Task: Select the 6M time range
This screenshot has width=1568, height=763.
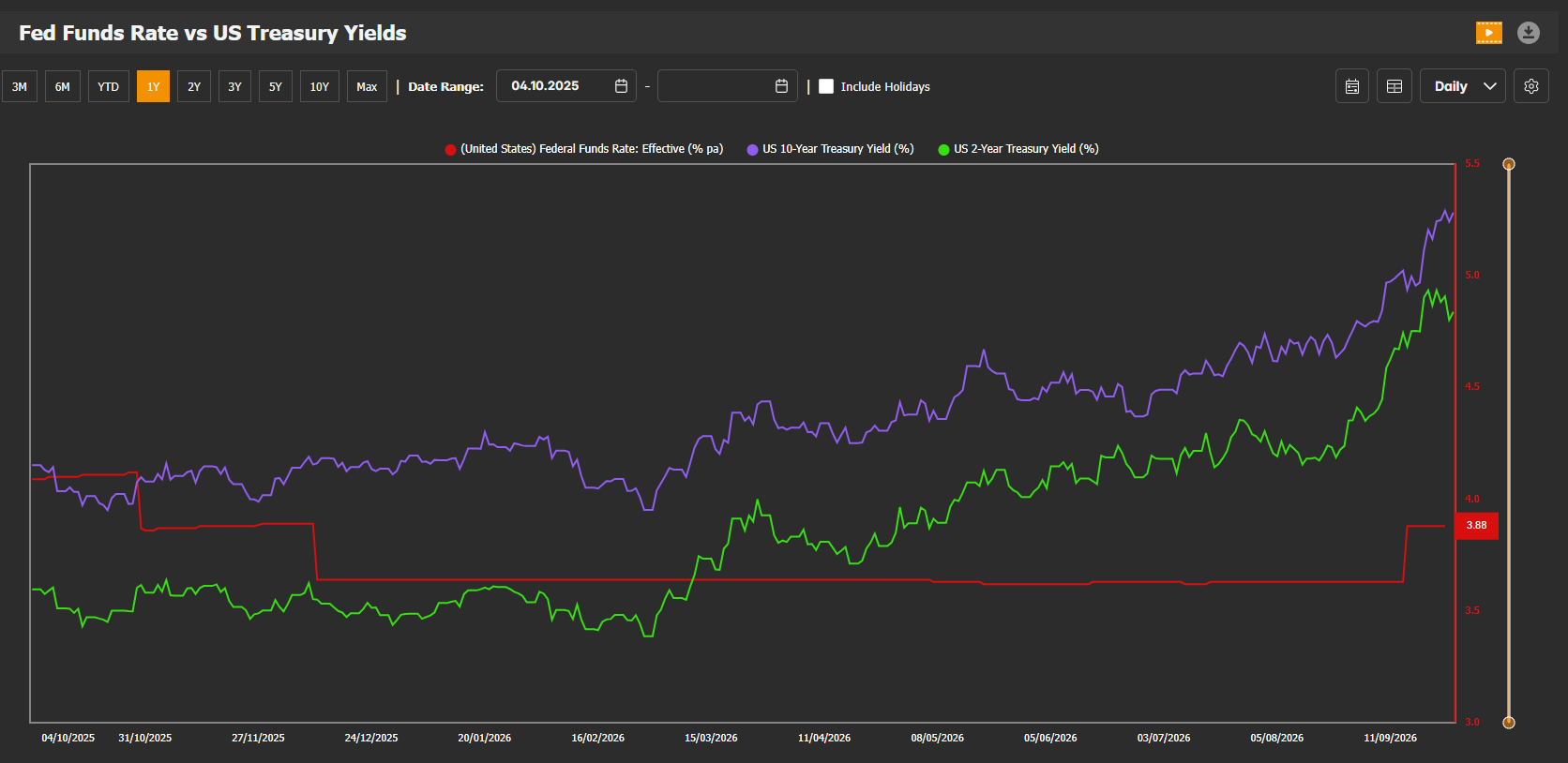Action: pos(63,86)
